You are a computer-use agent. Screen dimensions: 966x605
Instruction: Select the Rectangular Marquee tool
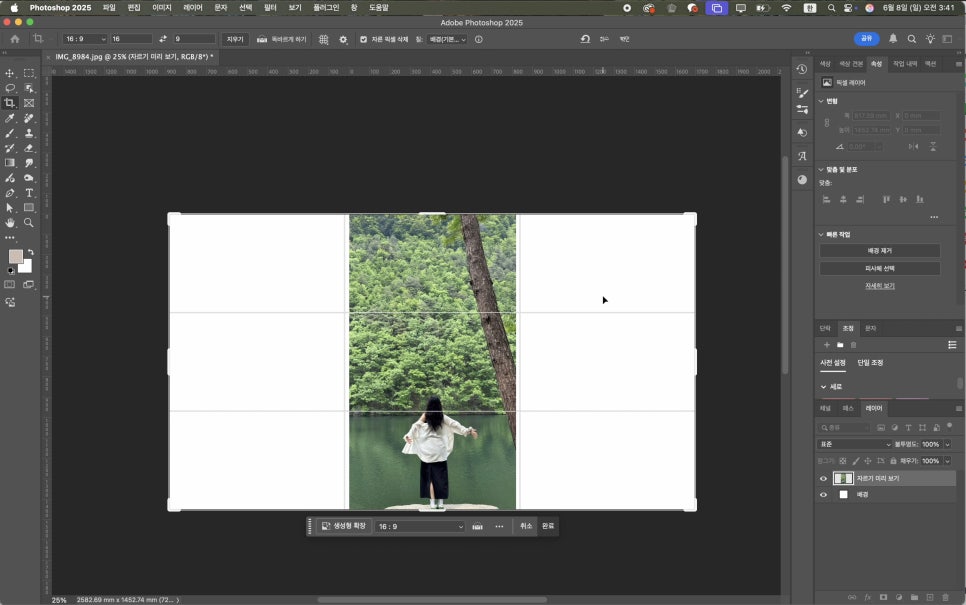(x=29, y=73)
